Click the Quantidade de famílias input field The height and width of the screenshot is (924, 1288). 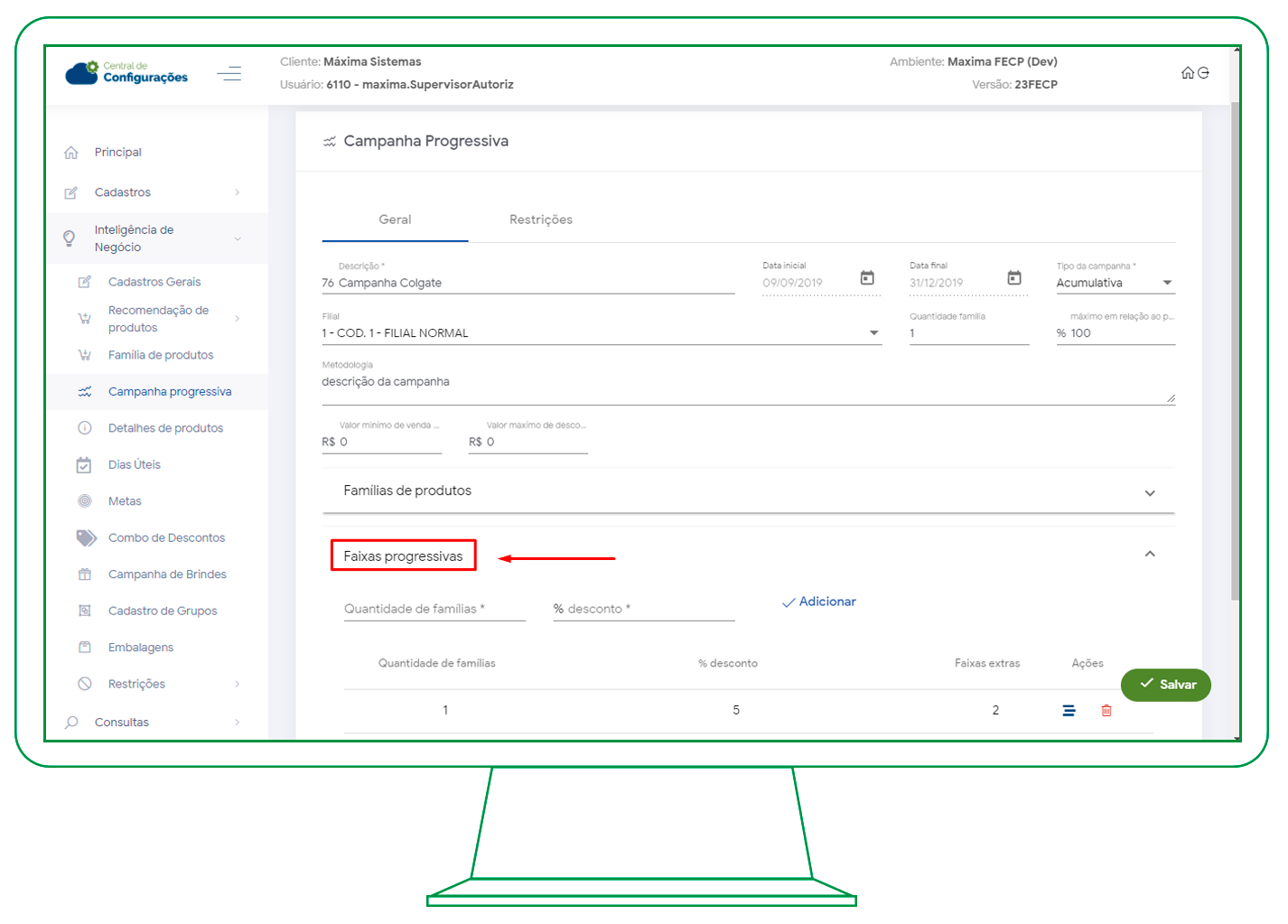tap(434, 609)
